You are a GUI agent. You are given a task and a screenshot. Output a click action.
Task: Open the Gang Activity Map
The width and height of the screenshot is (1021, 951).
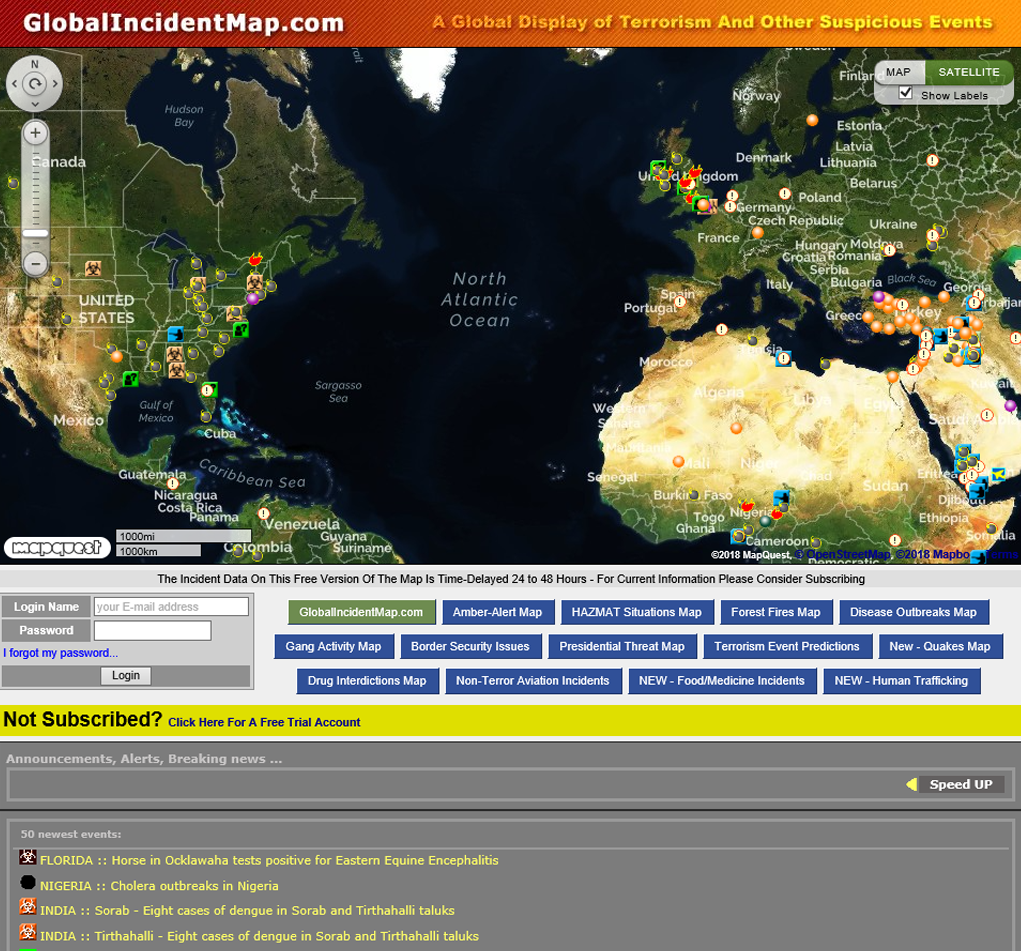click(333, 646)
